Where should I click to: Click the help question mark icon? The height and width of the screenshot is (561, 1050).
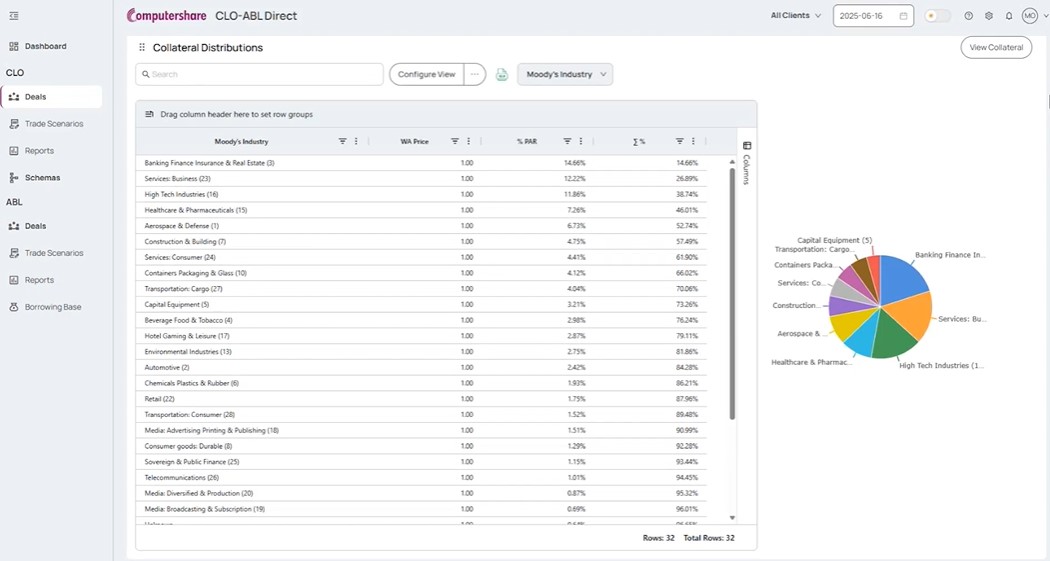coord(968,16)
